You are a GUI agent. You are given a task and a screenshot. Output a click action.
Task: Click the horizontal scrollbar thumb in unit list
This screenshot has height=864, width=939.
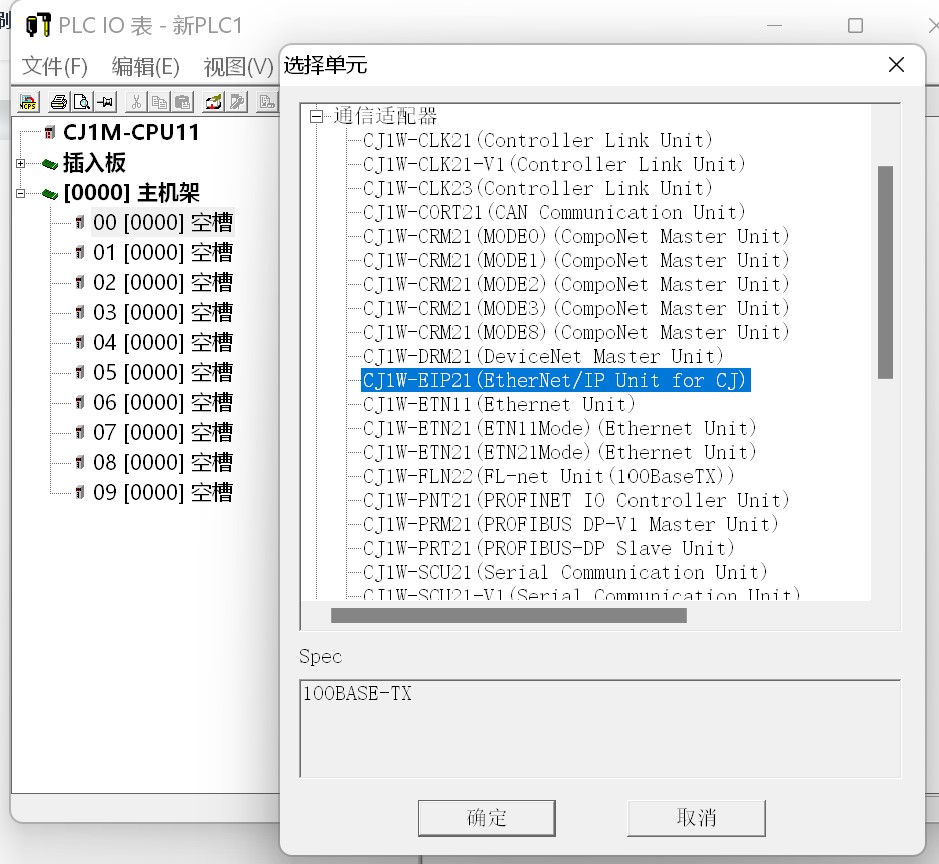click(x=508, y=616)
